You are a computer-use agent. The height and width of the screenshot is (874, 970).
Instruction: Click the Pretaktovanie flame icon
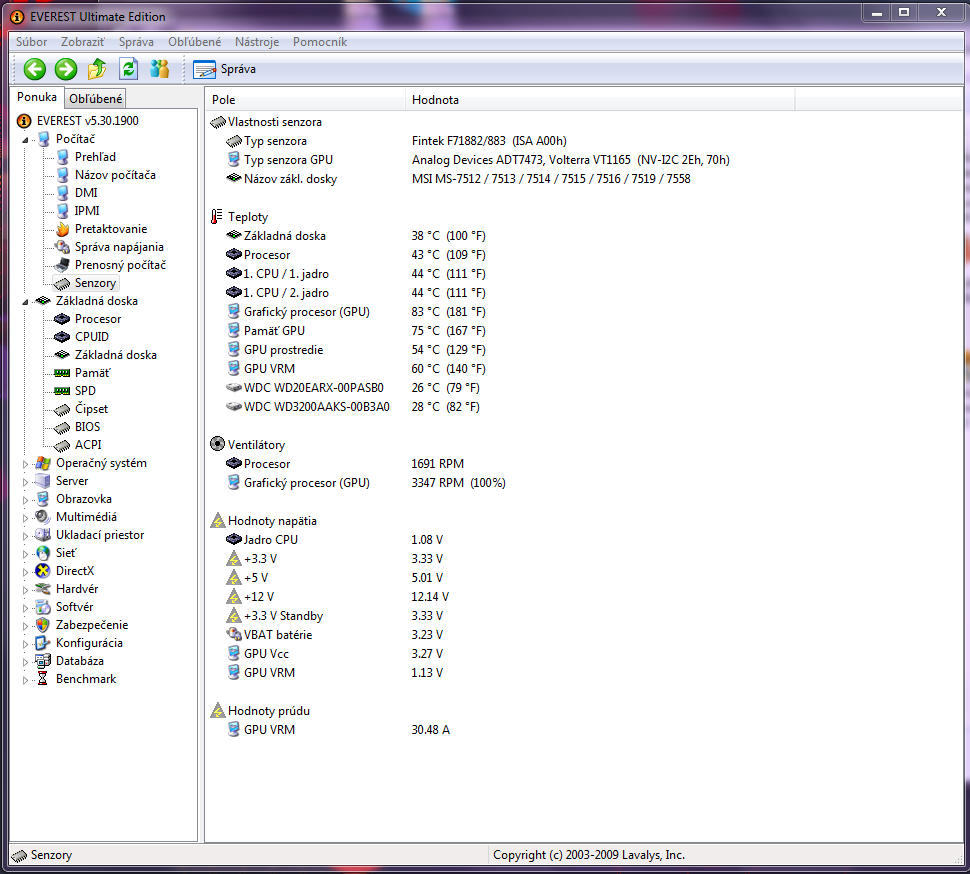62,229
